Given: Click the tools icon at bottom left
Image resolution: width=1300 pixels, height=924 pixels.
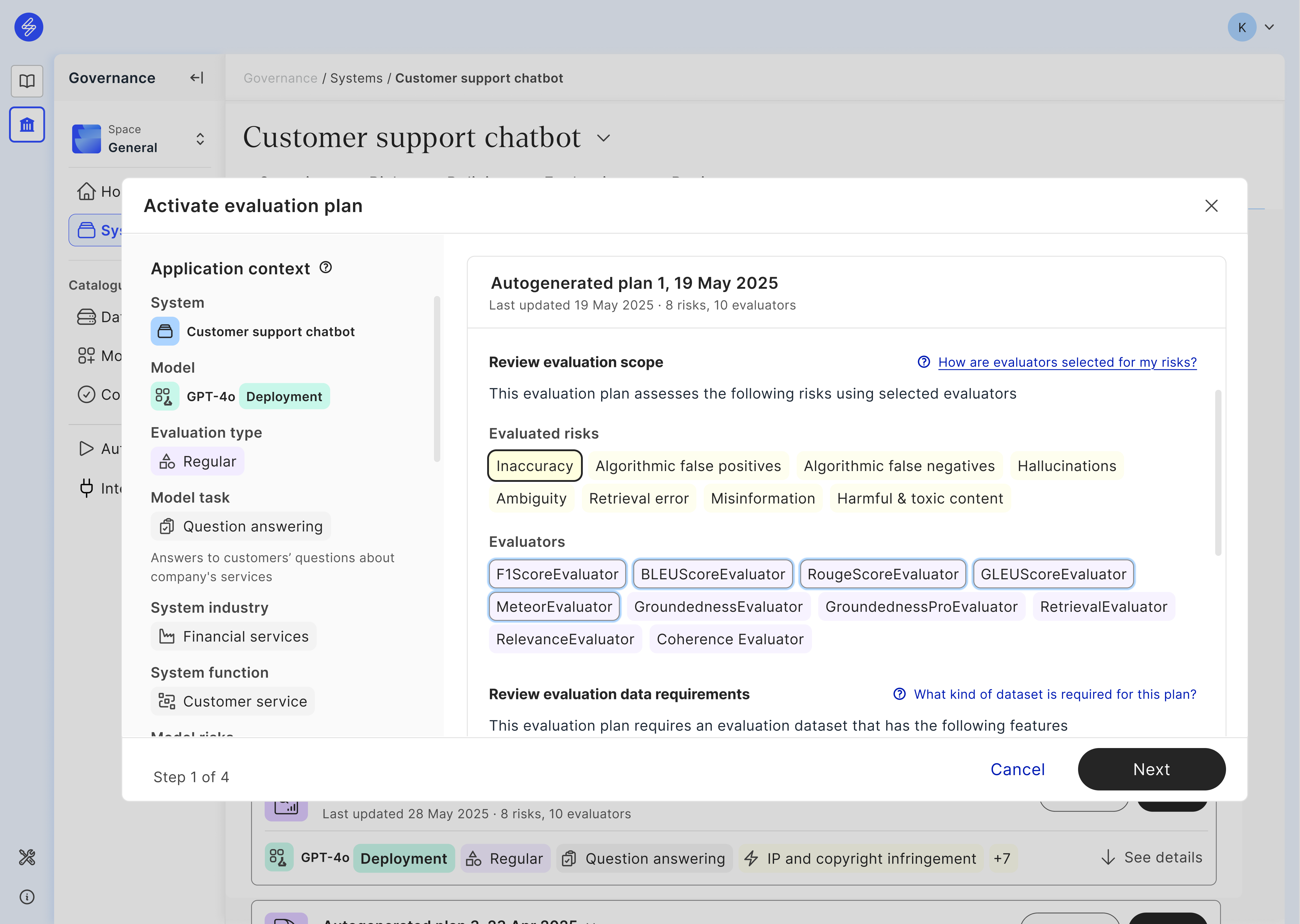Looking at the screenshot, I should [27, 857].
